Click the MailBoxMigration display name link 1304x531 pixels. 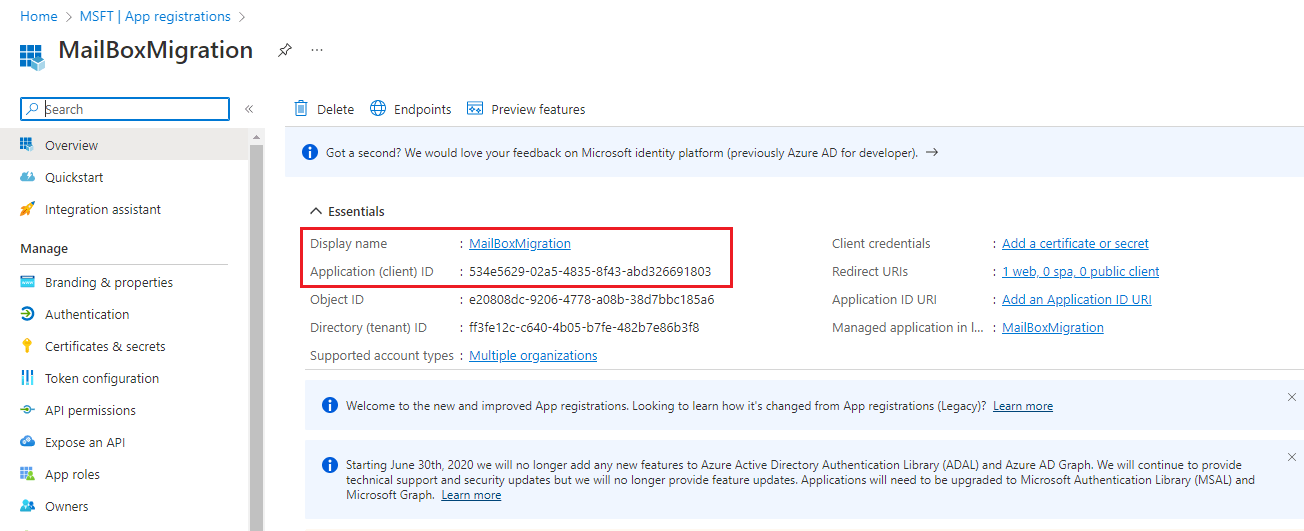pos(520,243)
